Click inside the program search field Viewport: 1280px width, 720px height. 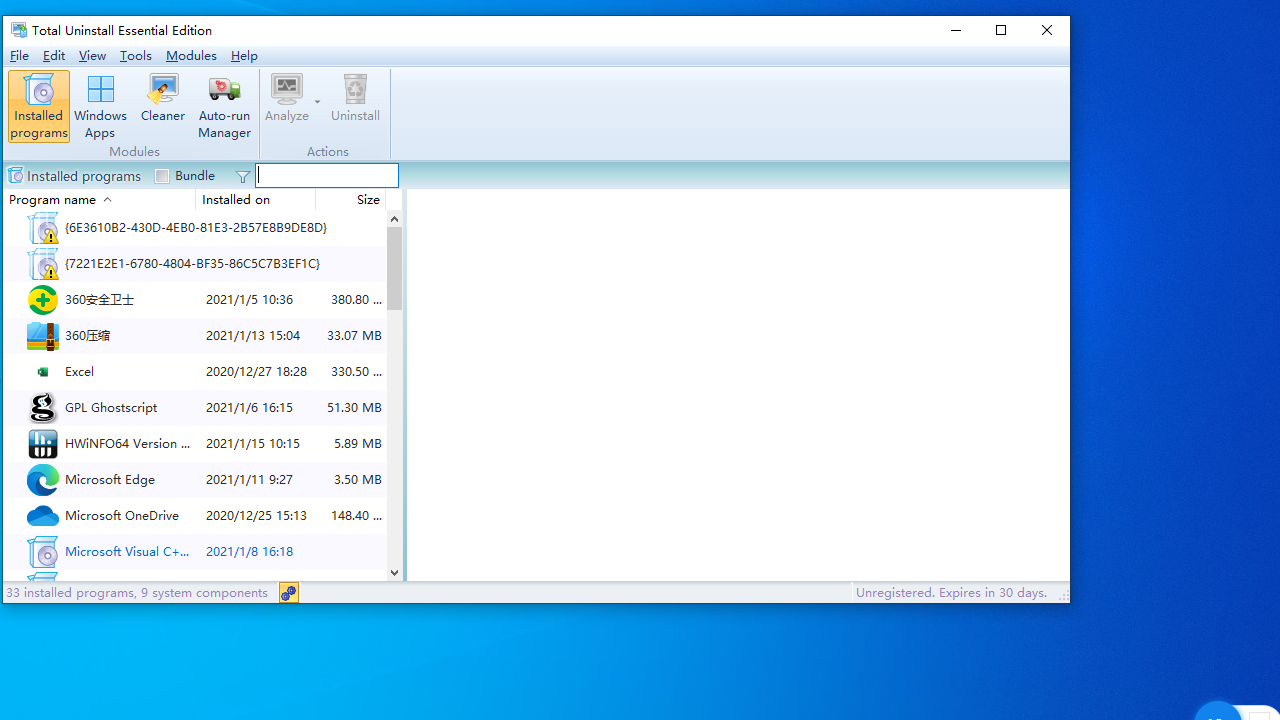click(326, 175)
